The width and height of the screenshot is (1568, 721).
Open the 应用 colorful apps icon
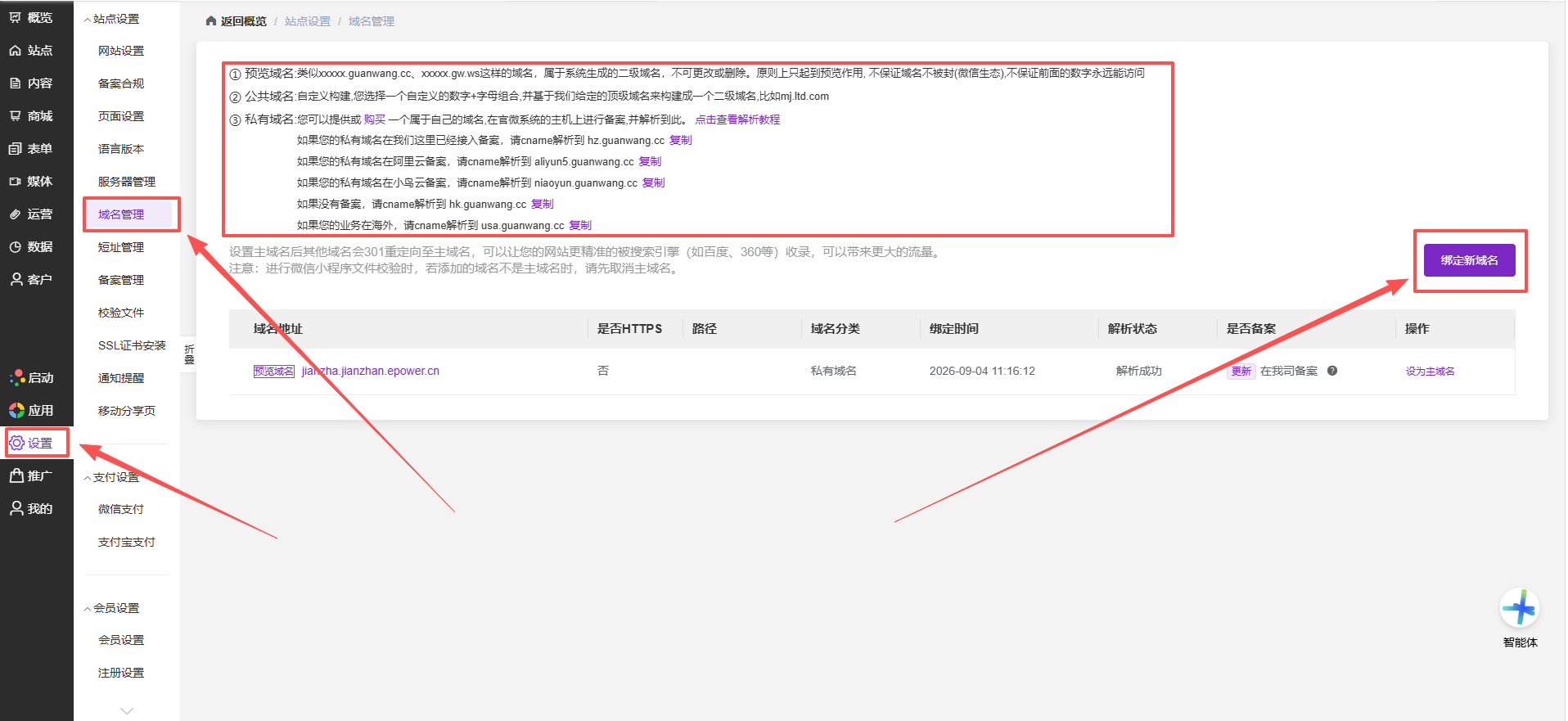pyautogui.click(x=16, y=410)
